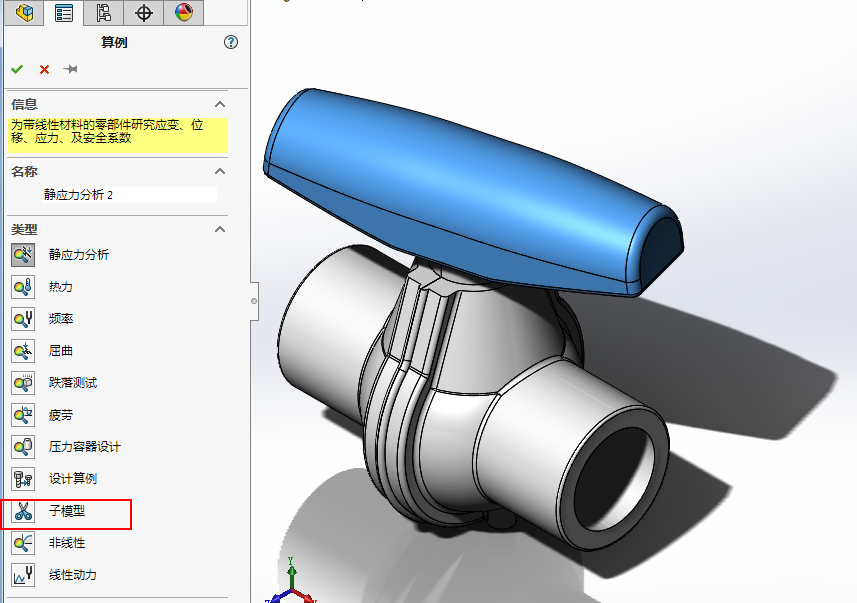
Task: Select the 疲劳 fatigue study icon
Action: [x=23, y=415]
